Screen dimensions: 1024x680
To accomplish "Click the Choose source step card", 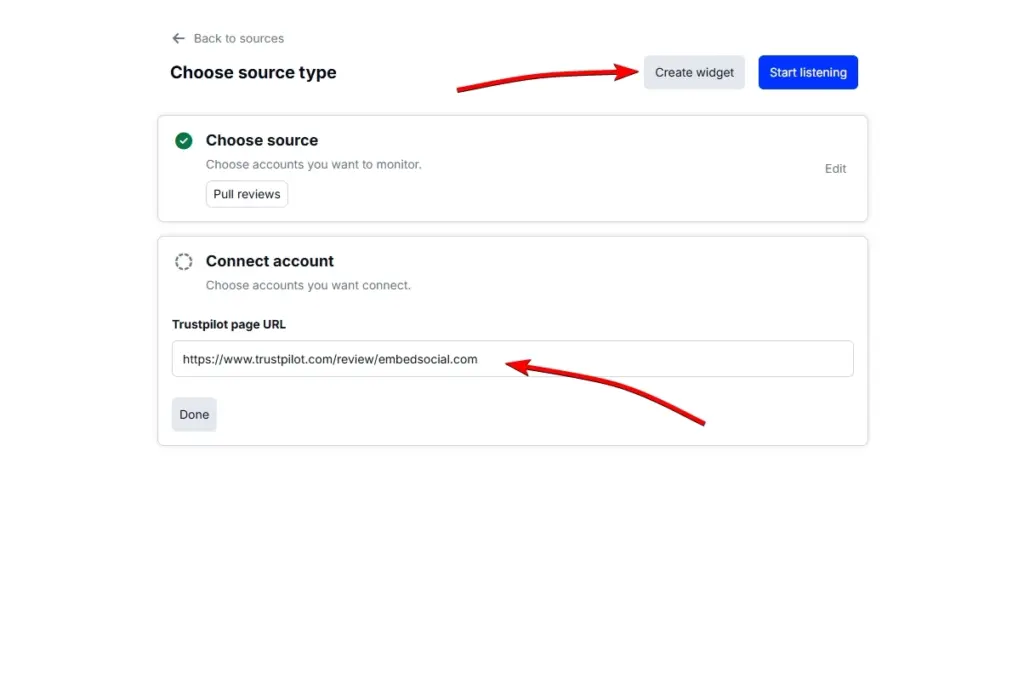I will (512, 168).
